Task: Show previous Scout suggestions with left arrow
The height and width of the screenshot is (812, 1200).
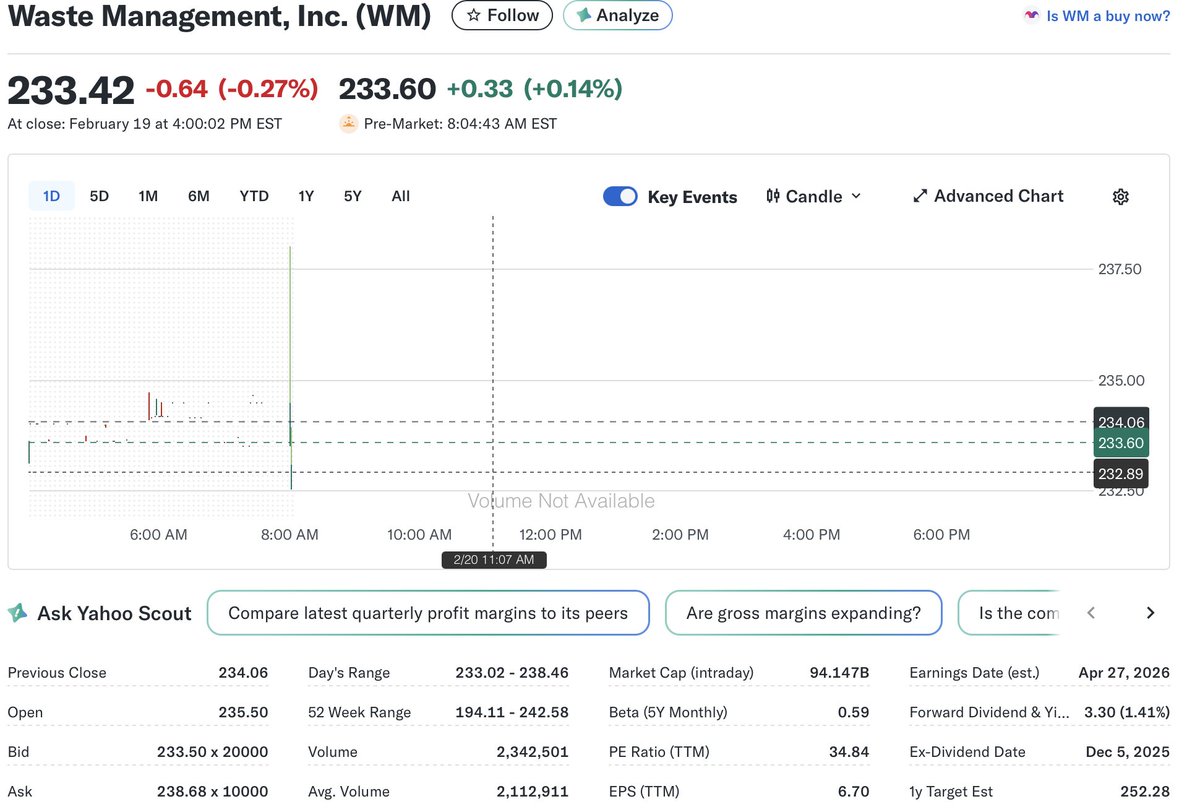Action: pyautogui.click(x=1091, y=613)
